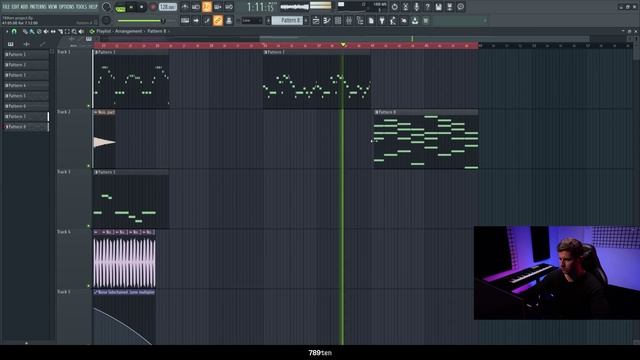Click the save project disk icon
The image size is (640, 360).
coord(438,7)
